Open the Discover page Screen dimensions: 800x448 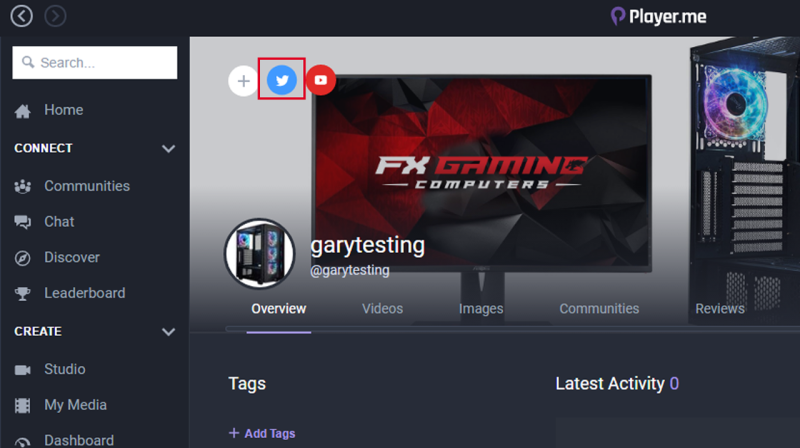72,257
